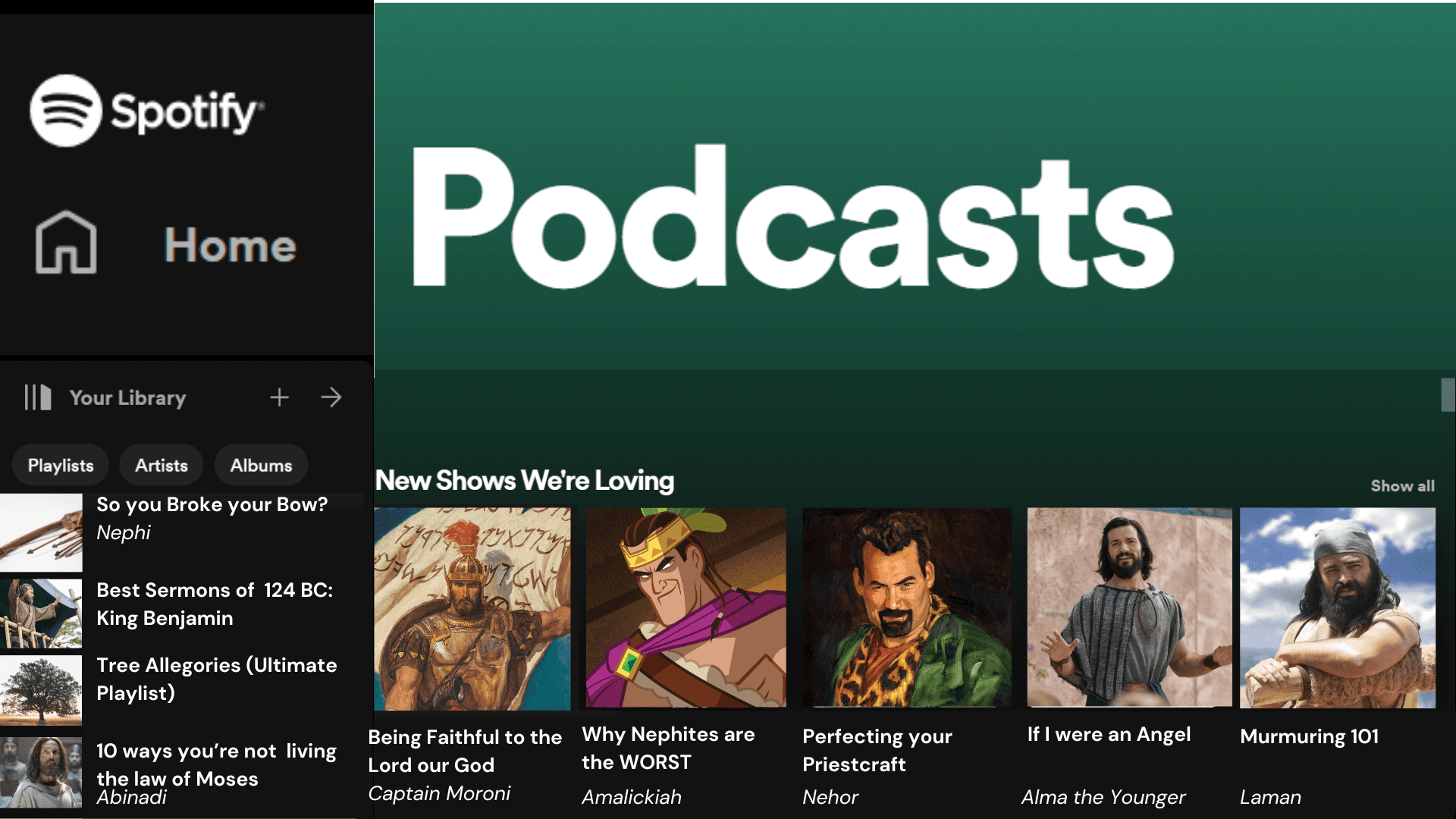
Task: Click the Podcasts page heading
Action: tap(792, 216)
